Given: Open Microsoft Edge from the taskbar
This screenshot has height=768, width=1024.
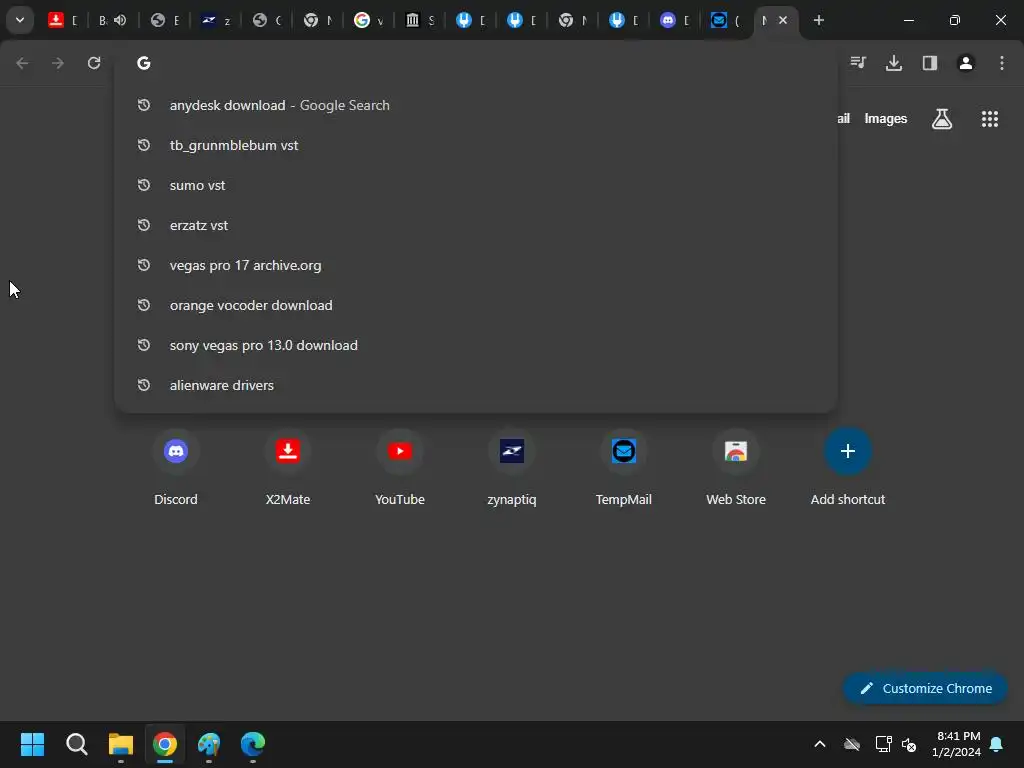Looking at the screenshot, I should tap(253, 744).
